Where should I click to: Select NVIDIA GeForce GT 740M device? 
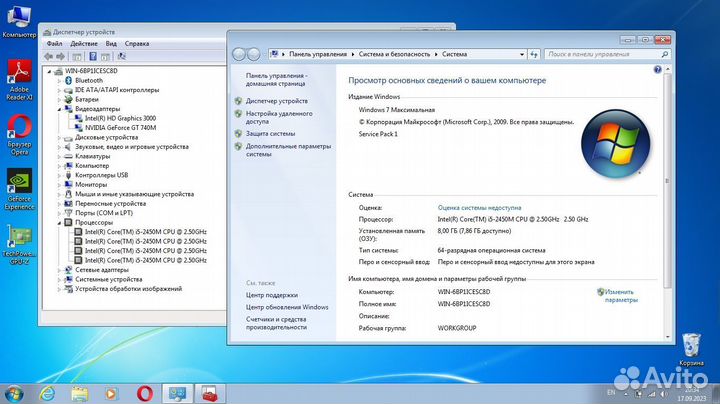tap(120, 128)
